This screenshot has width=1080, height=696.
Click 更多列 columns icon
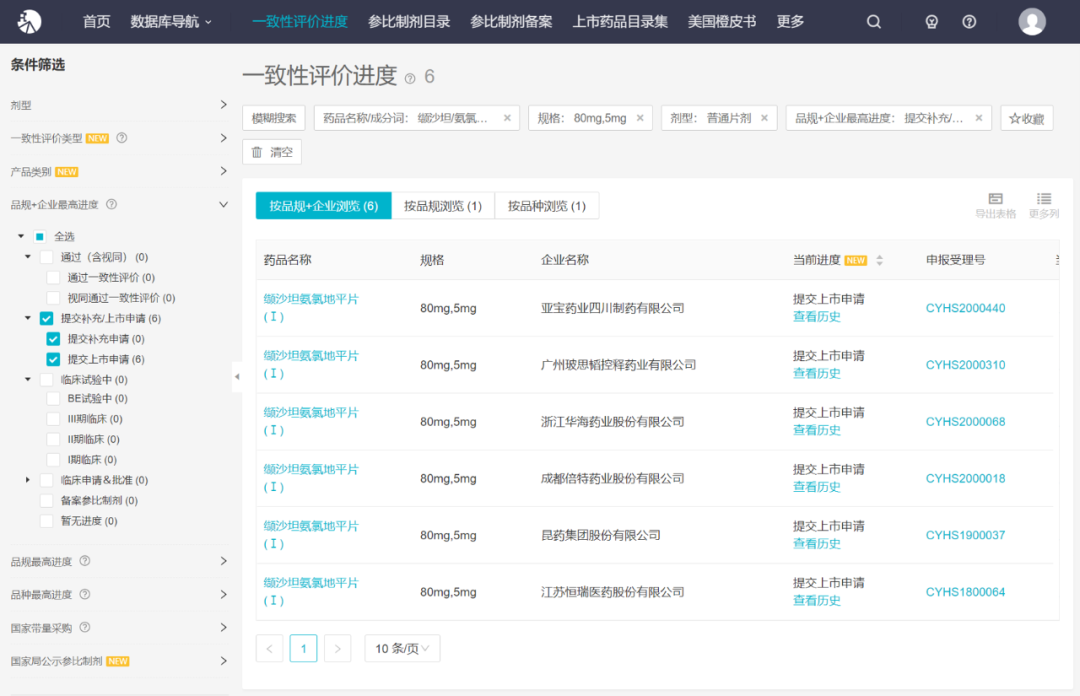pyautogui.click(x=1044, y=205)
